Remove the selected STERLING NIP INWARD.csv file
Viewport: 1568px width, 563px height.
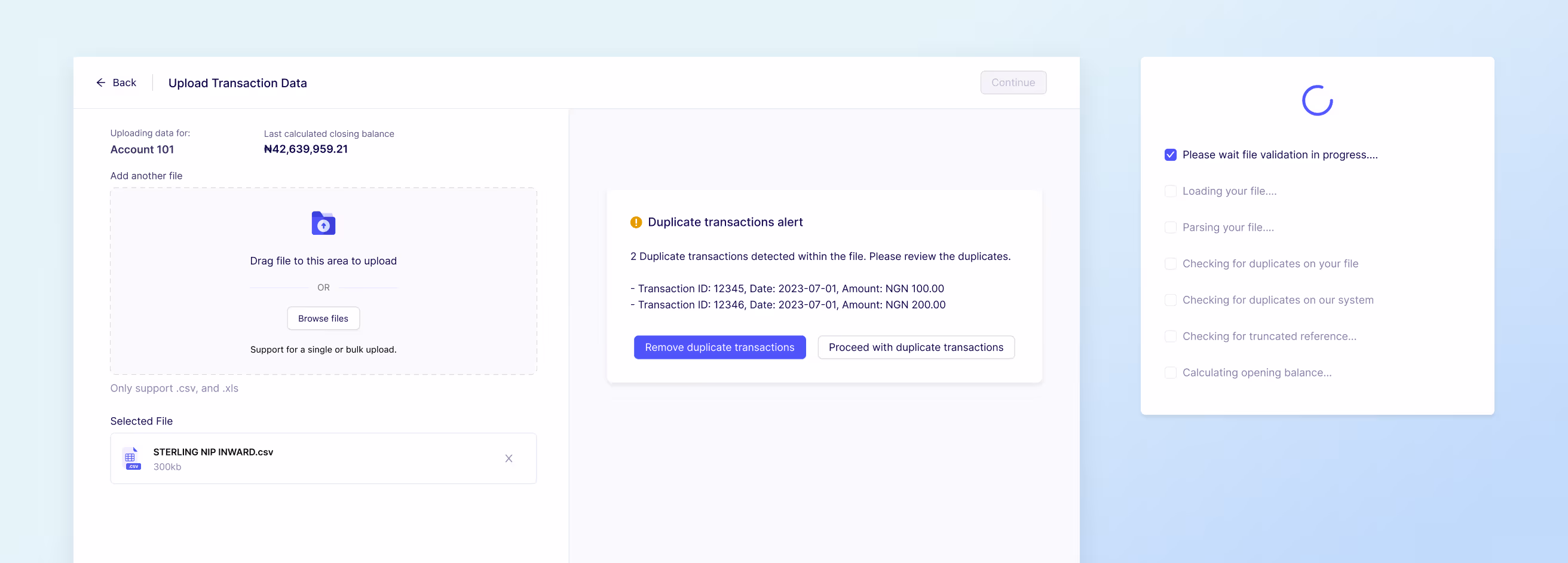pos(509,458)
